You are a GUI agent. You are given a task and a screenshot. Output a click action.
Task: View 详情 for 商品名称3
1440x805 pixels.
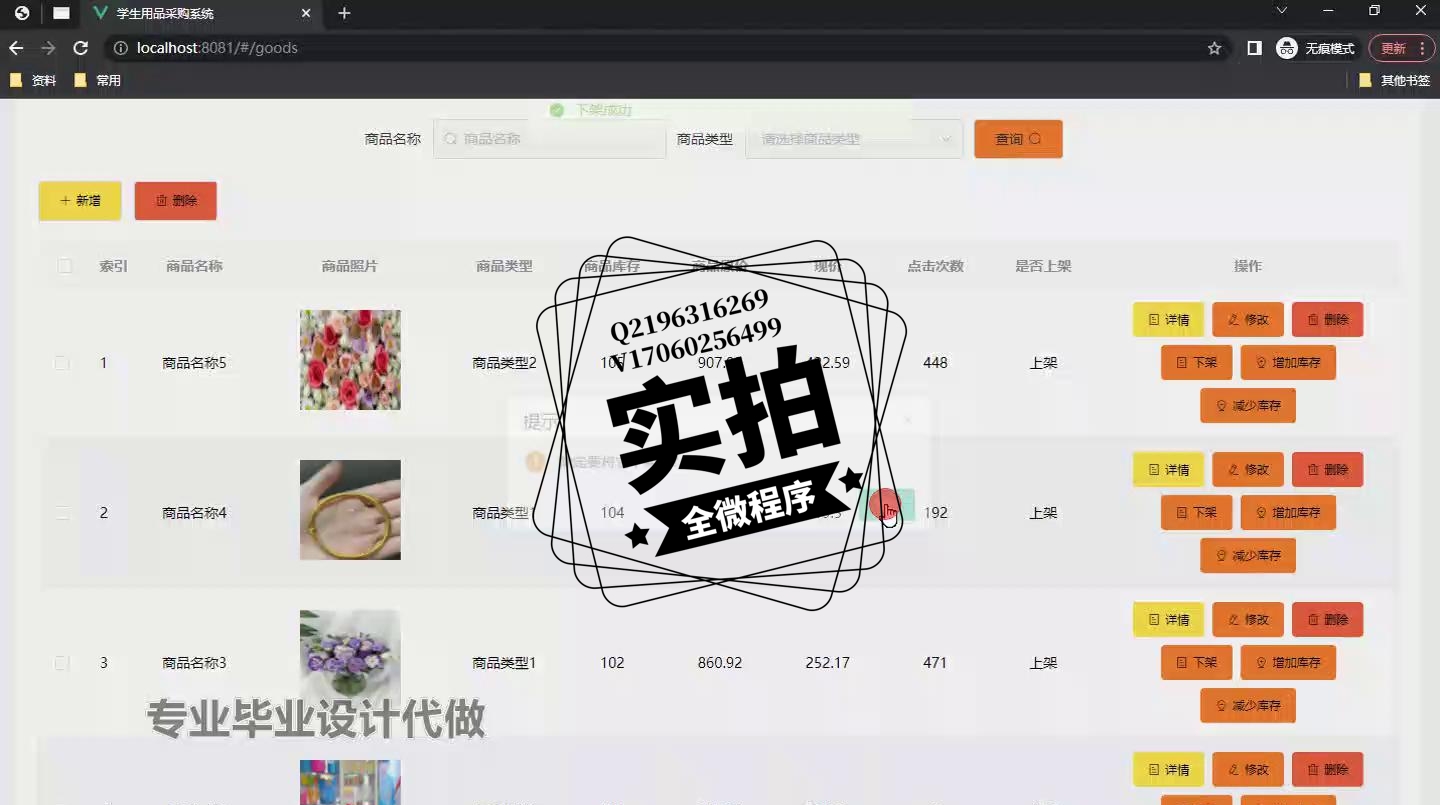(1169, 620)
